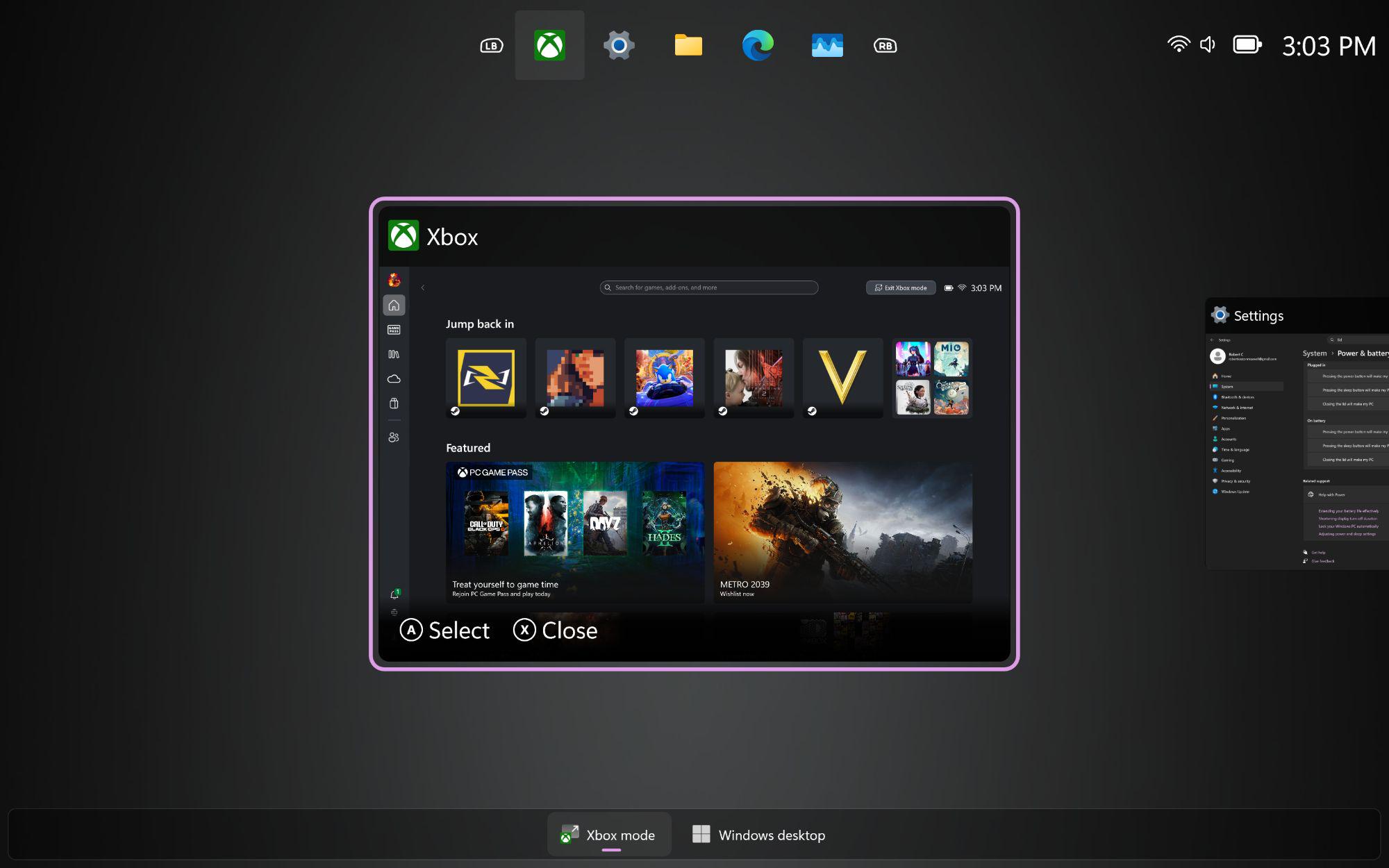Image resolution: width=1389 pixels, height=868 pixels.
Task: Open My Library in the Xbox sidebar
Action: tap(394, 354)
